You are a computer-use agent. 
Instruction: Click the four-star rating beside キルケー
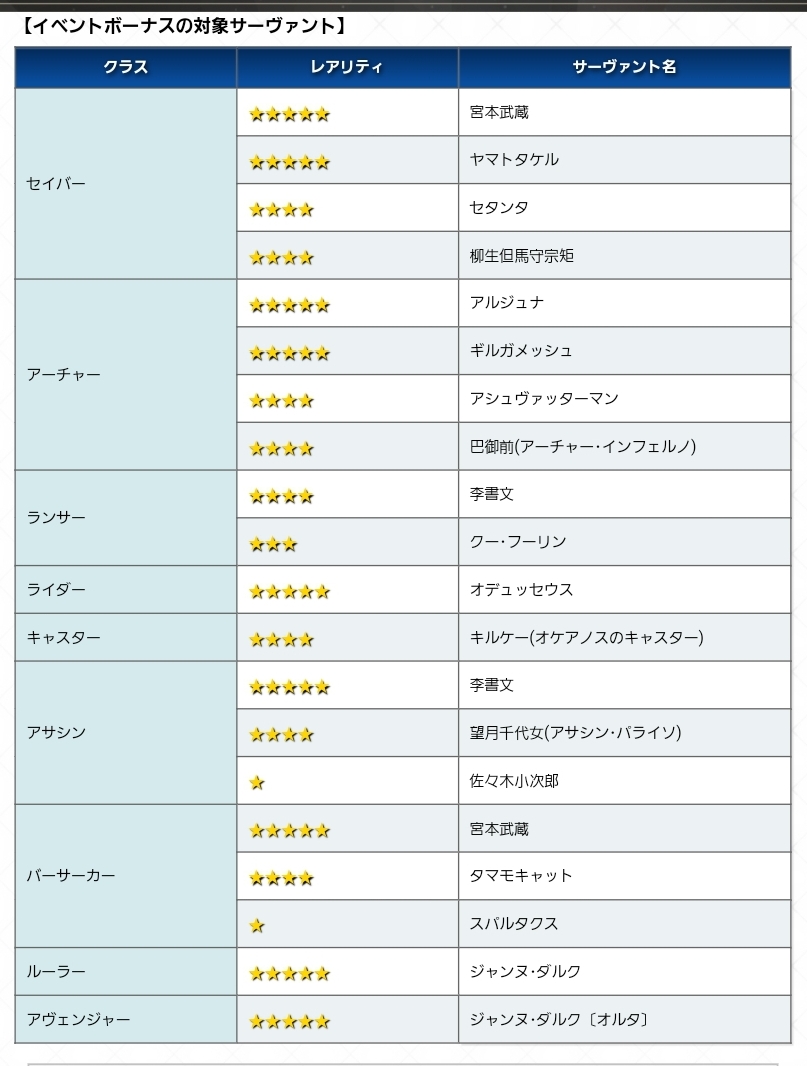tap(281, 640)
